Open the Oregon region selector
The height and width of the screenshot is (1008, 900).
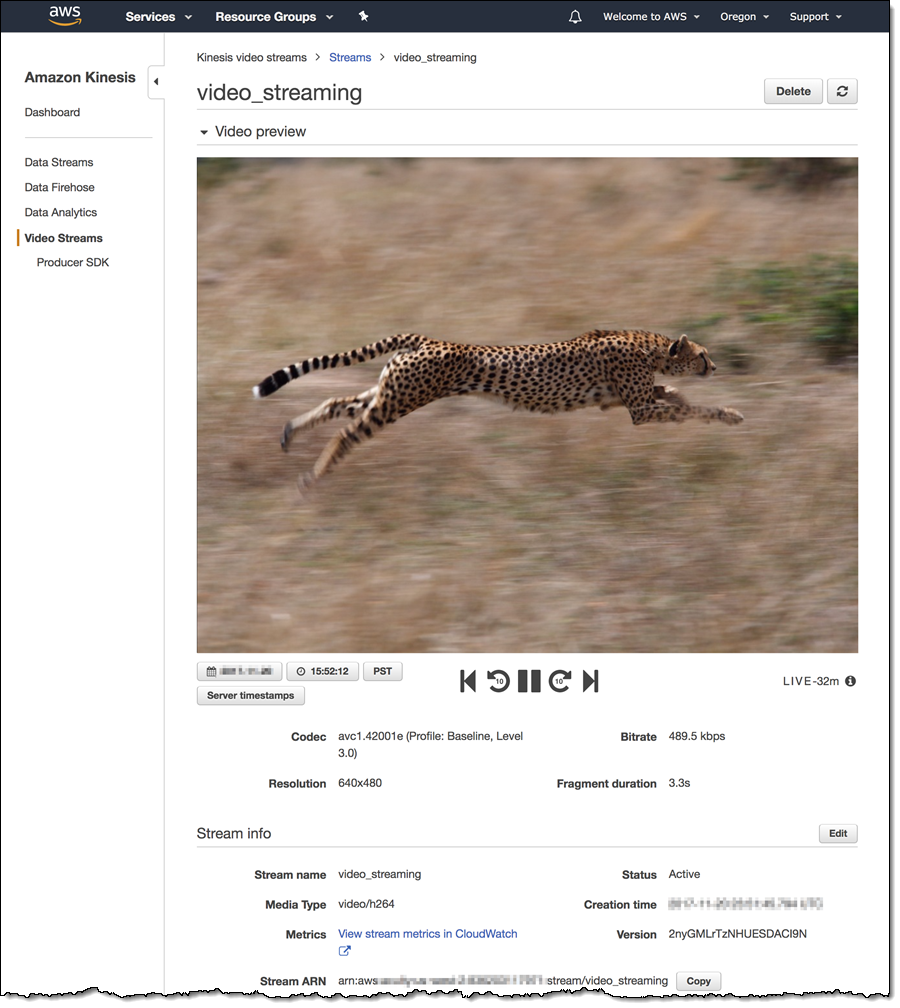point(744,17)
